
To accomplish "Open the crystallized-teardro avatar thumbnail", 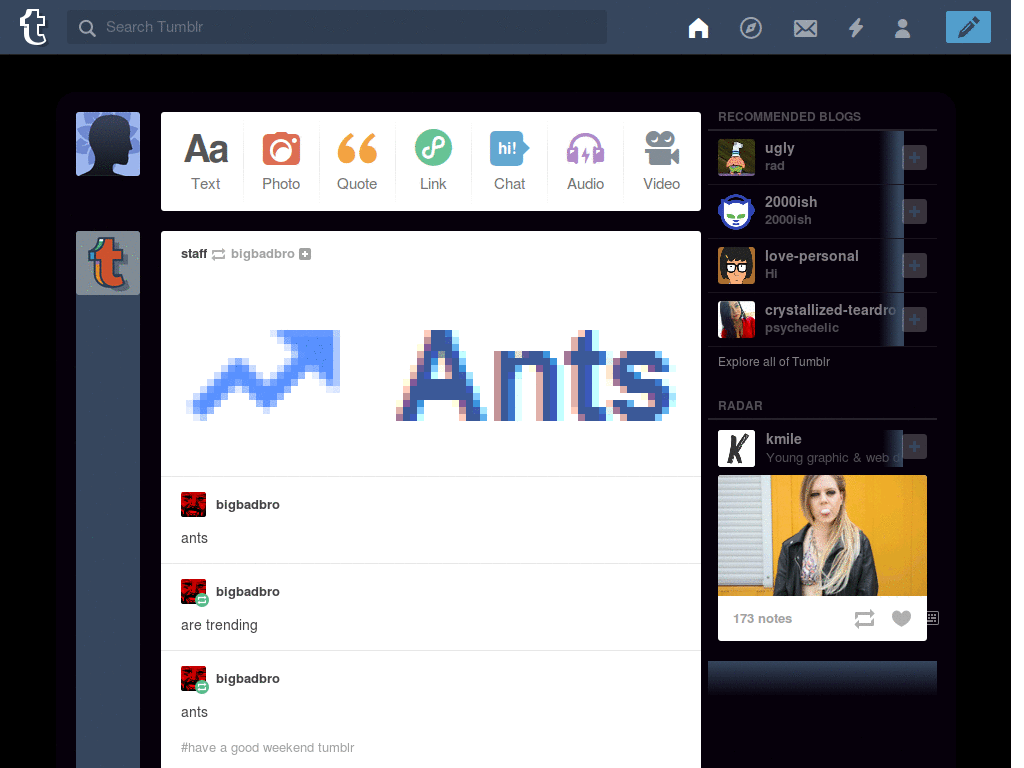I will click(x=736, y=319).
